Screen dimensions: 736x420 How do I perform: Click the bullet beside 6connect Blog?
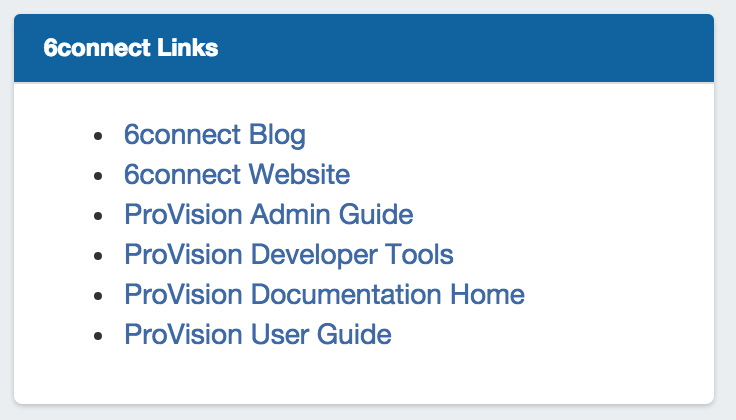[97, 136]
